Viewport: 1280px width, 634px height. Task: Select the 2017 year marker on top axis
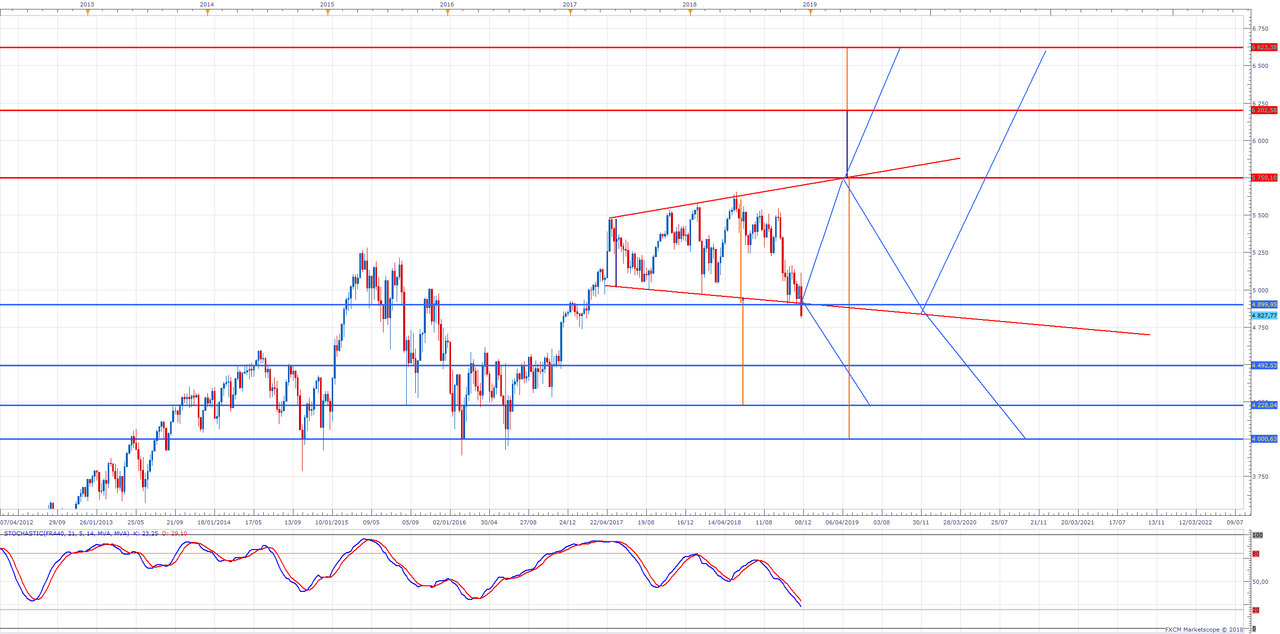(x=569, y=5)
